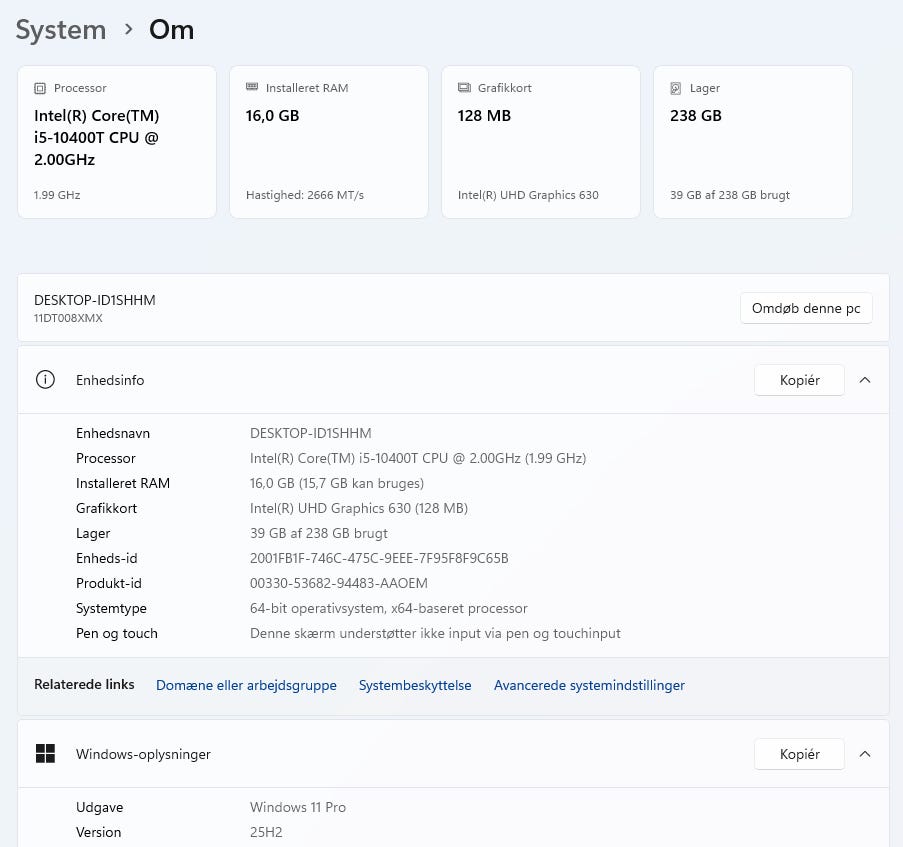Click the Processor value i5-10400T in Enhedsinfo

[418, 458]
